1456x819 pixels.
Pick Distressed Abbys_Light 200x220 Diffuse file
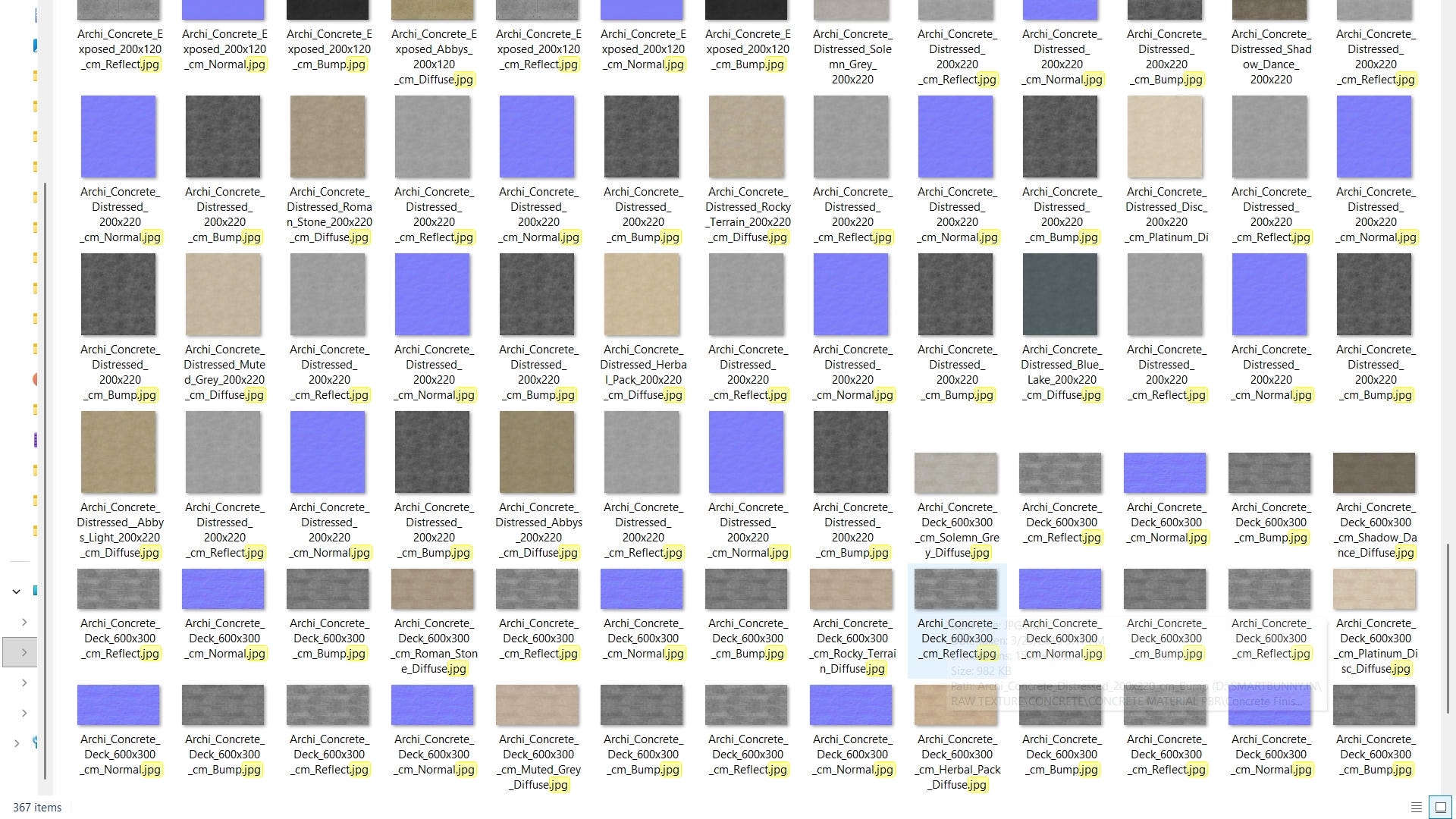coord(118,452)
